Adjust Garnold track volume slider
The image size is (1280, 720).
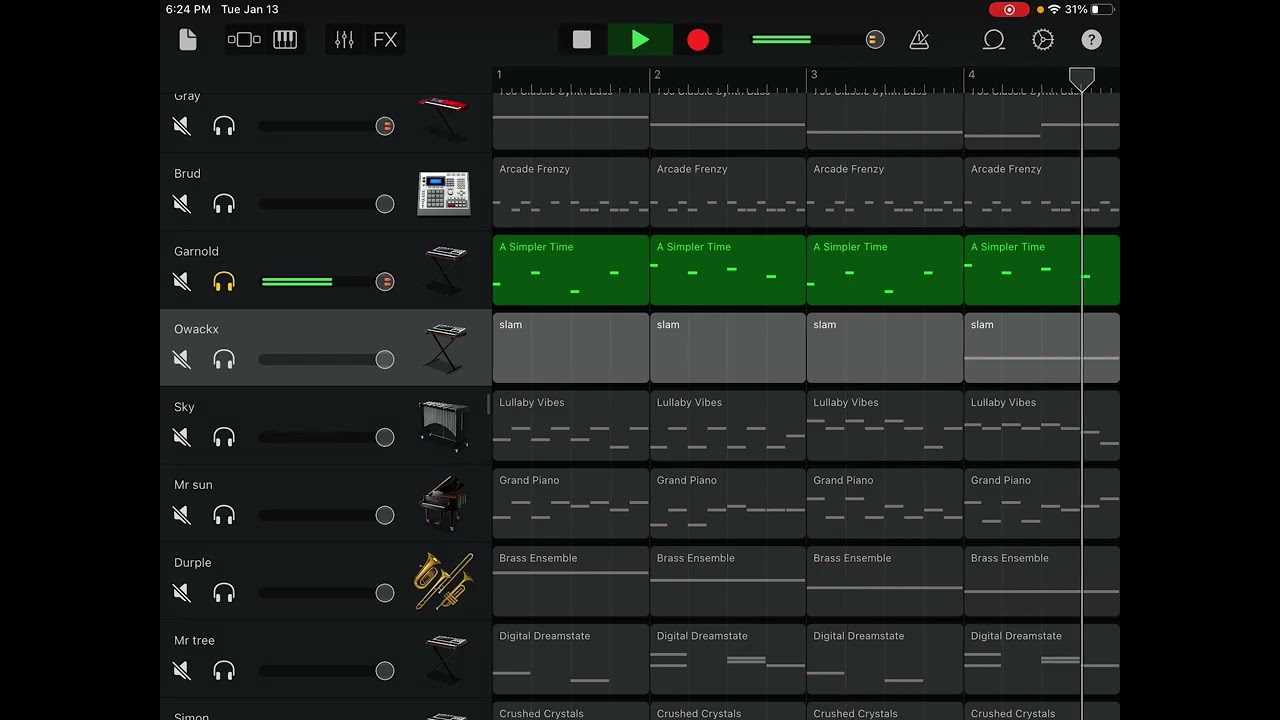pyautogui.click(x=327, y=282)
